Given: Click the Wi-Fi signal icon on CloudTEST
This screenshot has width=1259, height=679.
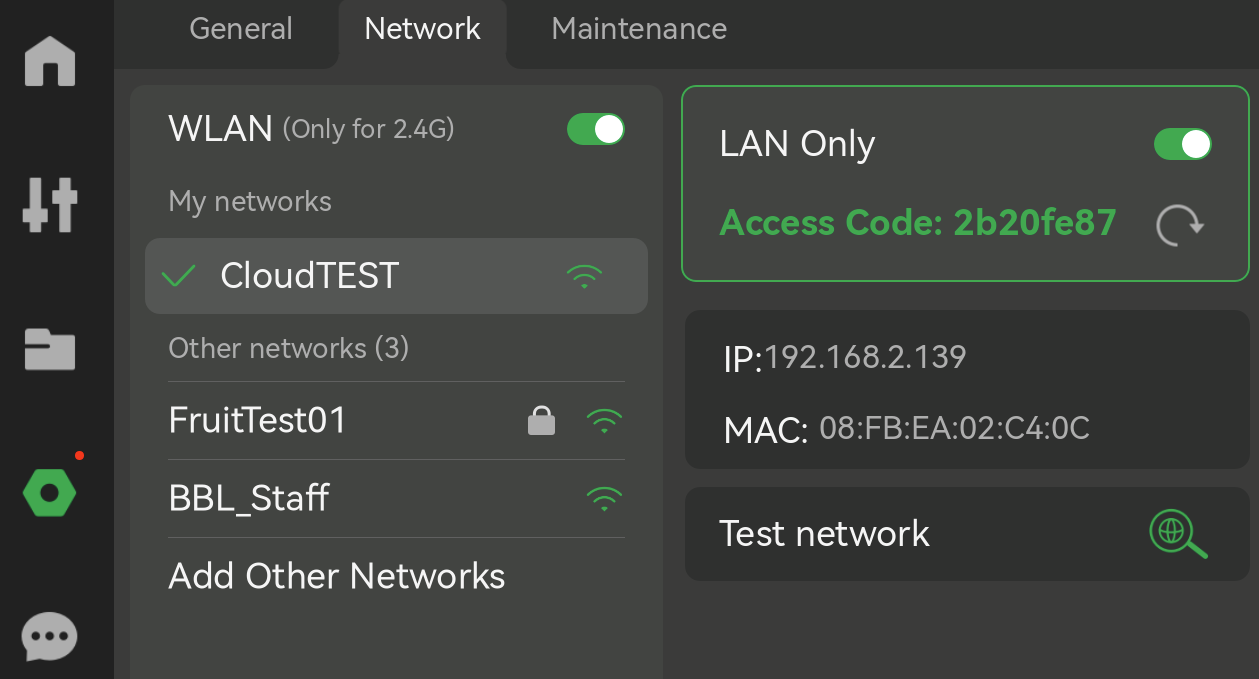Looking at the screenshot, I should (x=583, y=276).
